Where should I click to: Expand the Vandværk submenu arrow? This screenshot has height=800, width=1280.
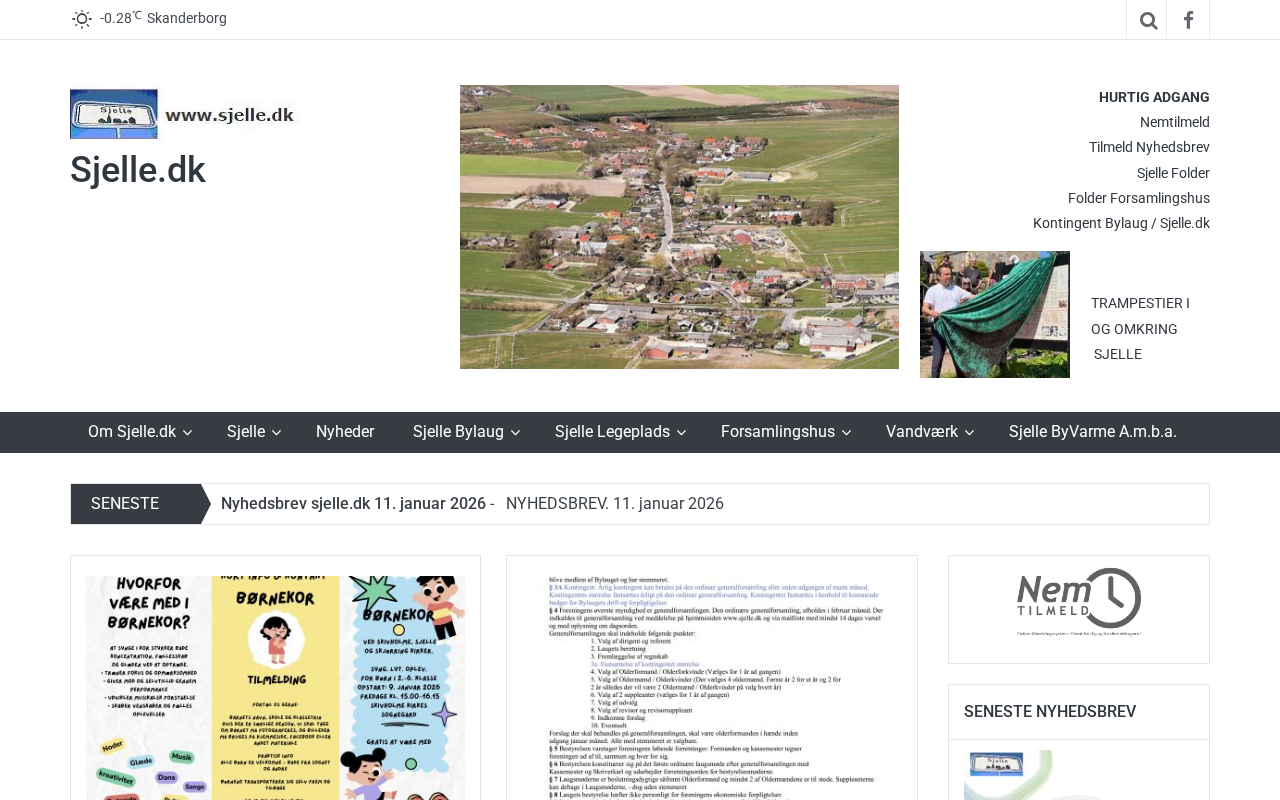[969, 433]
